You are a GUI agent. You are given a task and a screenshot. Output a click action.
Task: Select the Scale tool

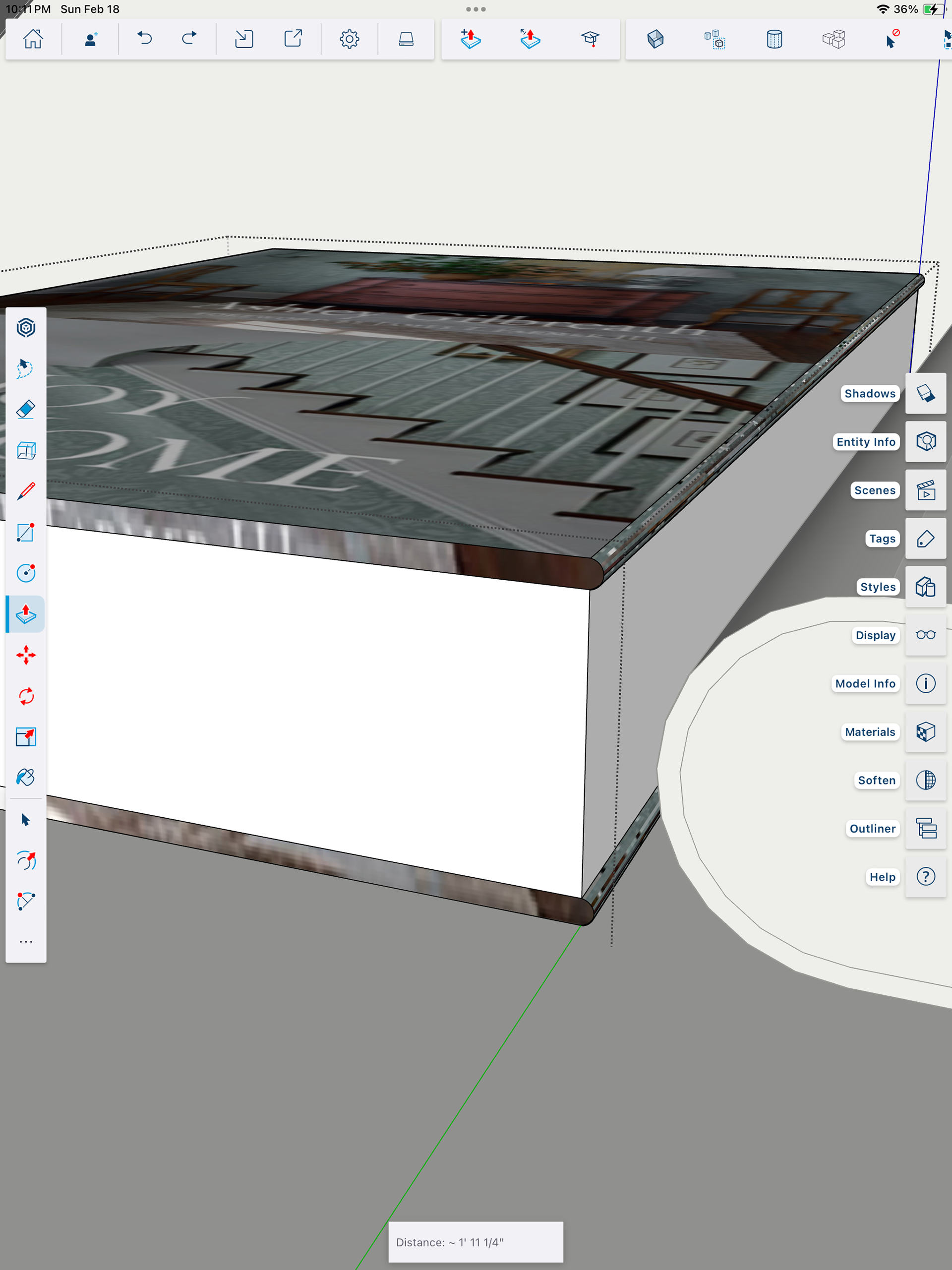click(x=26, y=736)
